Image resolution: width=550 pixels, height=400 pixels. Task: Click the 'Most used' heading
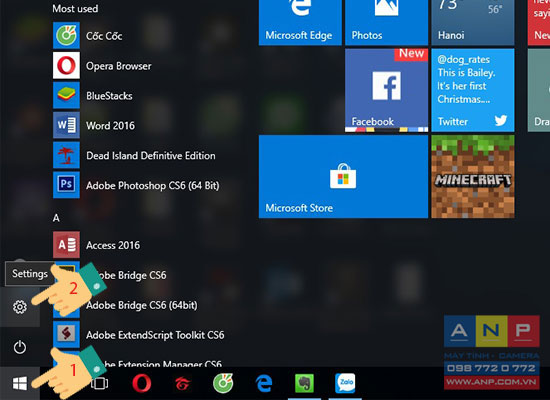(x=75, y=8)
